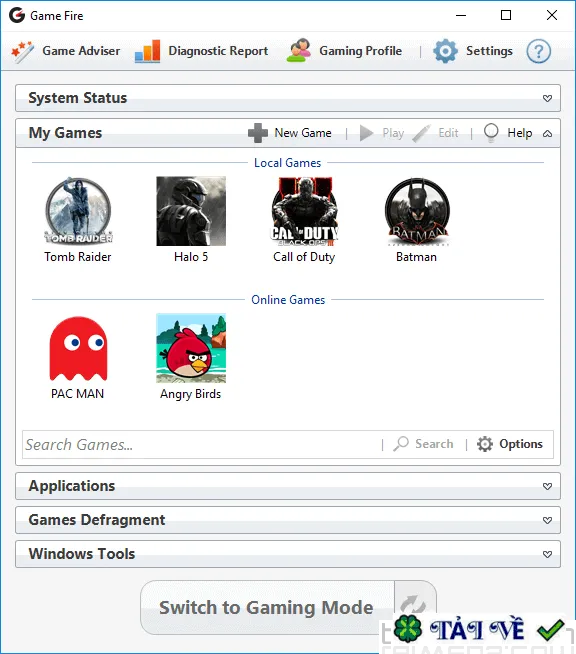Click the Online Games section heading
576x654 pixels.
(x=288, y=299)
